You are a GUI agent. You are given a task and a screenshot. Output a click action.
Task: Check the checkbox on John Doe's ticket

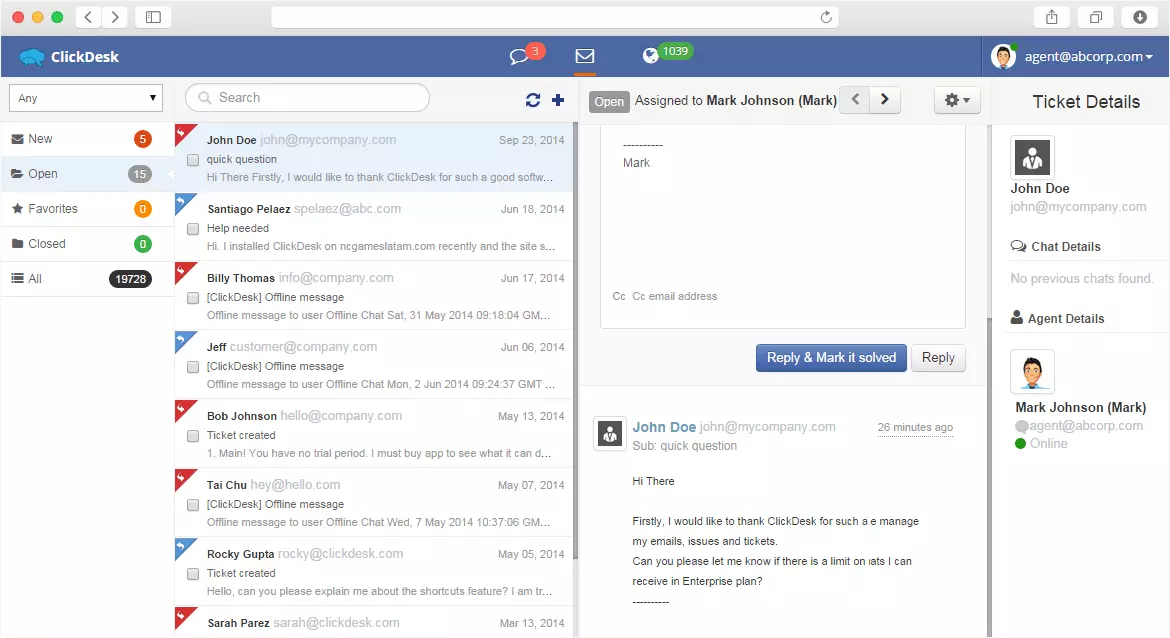click(192, 158)
